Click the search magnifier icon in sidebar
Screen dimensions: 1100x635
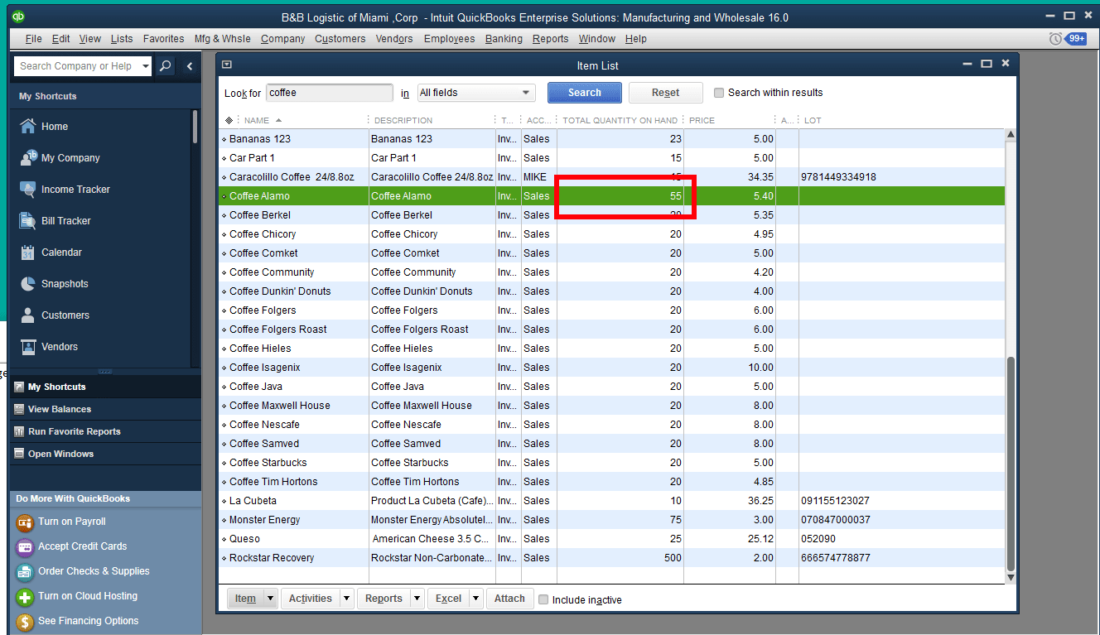[165, 66]
